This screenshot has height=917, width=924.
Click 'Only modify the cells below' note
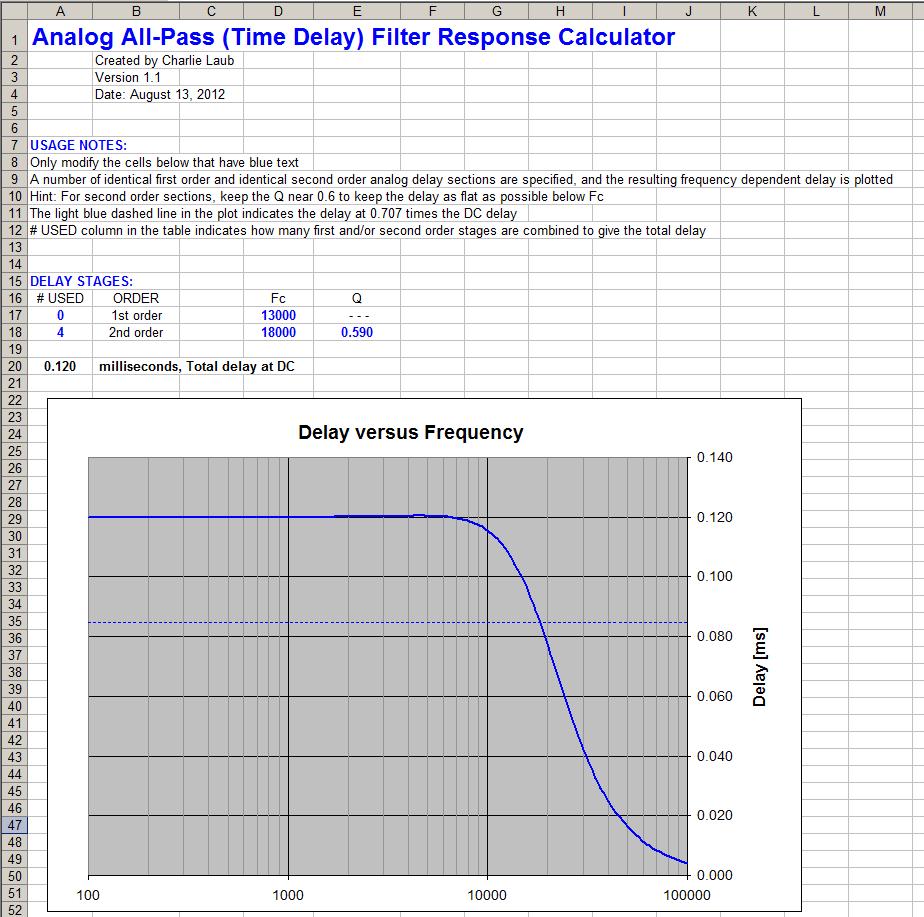[x=164, y=163]
